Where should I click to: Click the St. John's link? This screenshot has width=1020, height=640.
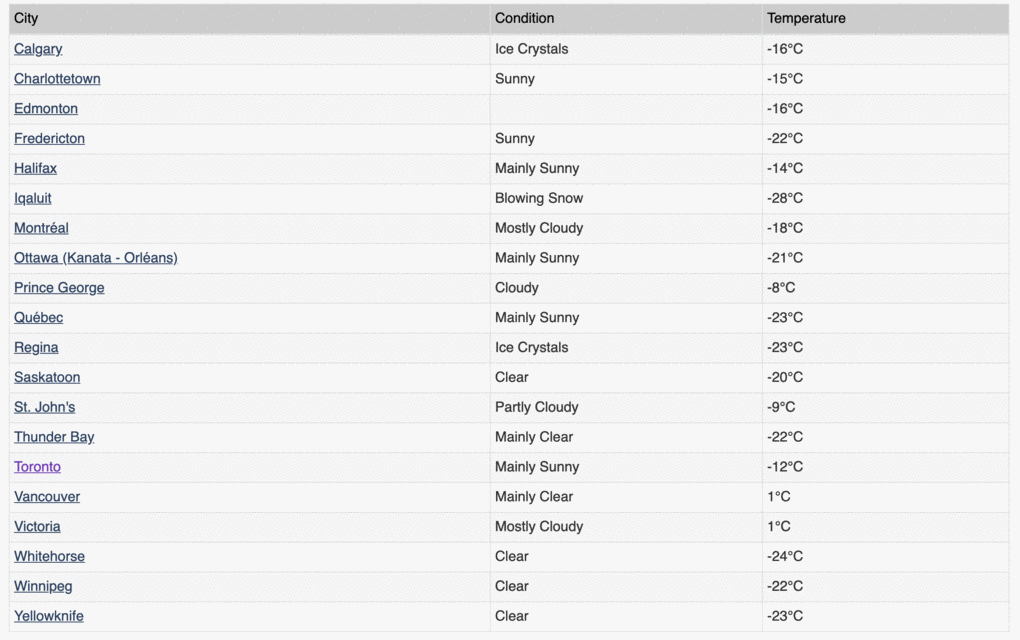[45, 407]
